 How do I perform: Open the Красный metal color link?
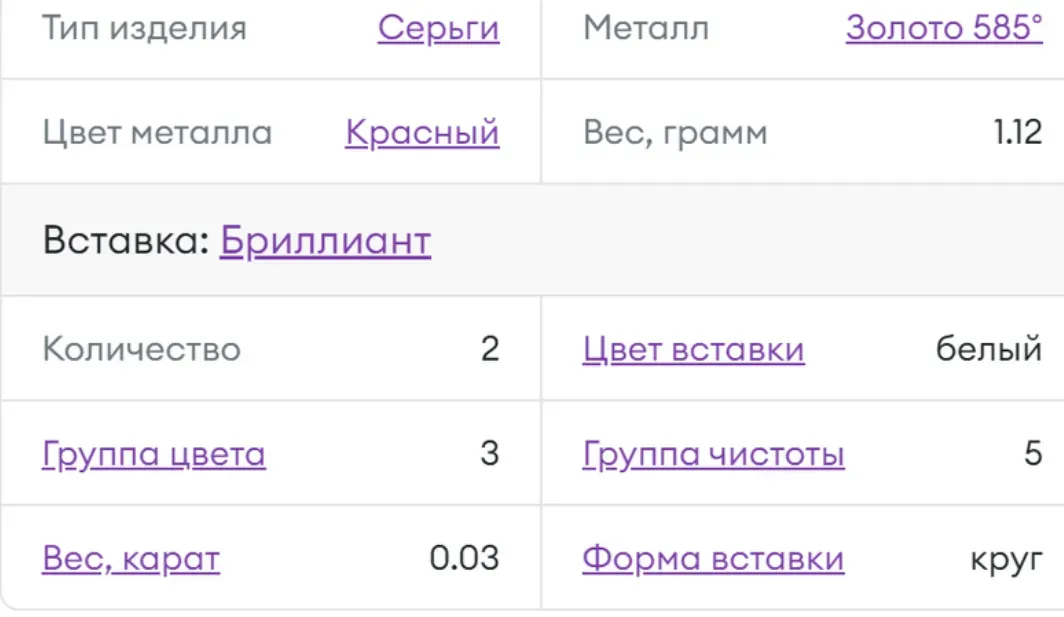pos(421,131)
